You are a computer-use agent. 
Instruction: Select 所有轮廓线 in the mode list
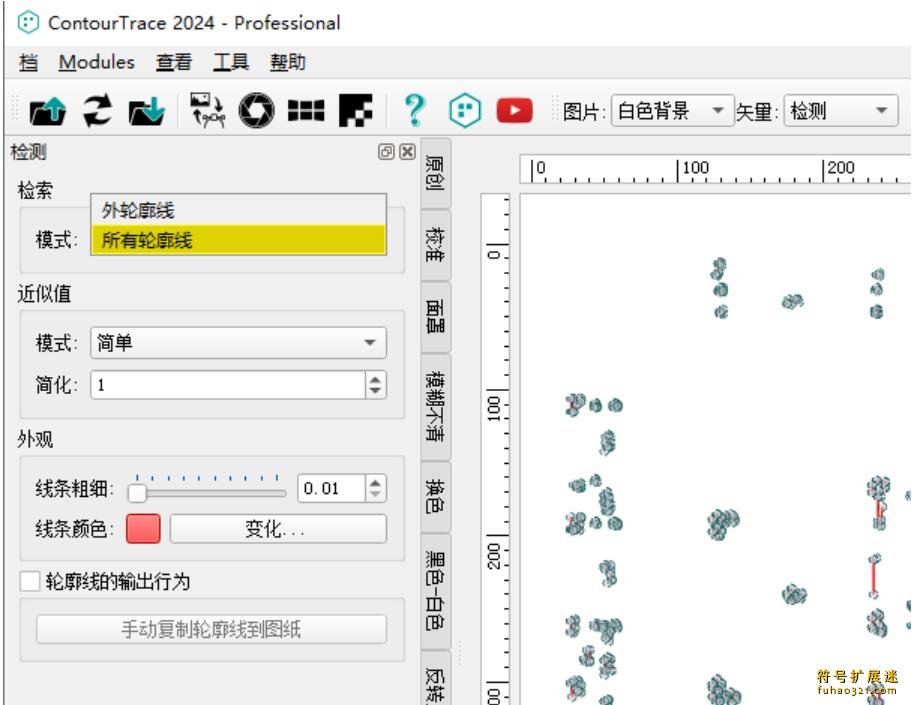(238, 240)
